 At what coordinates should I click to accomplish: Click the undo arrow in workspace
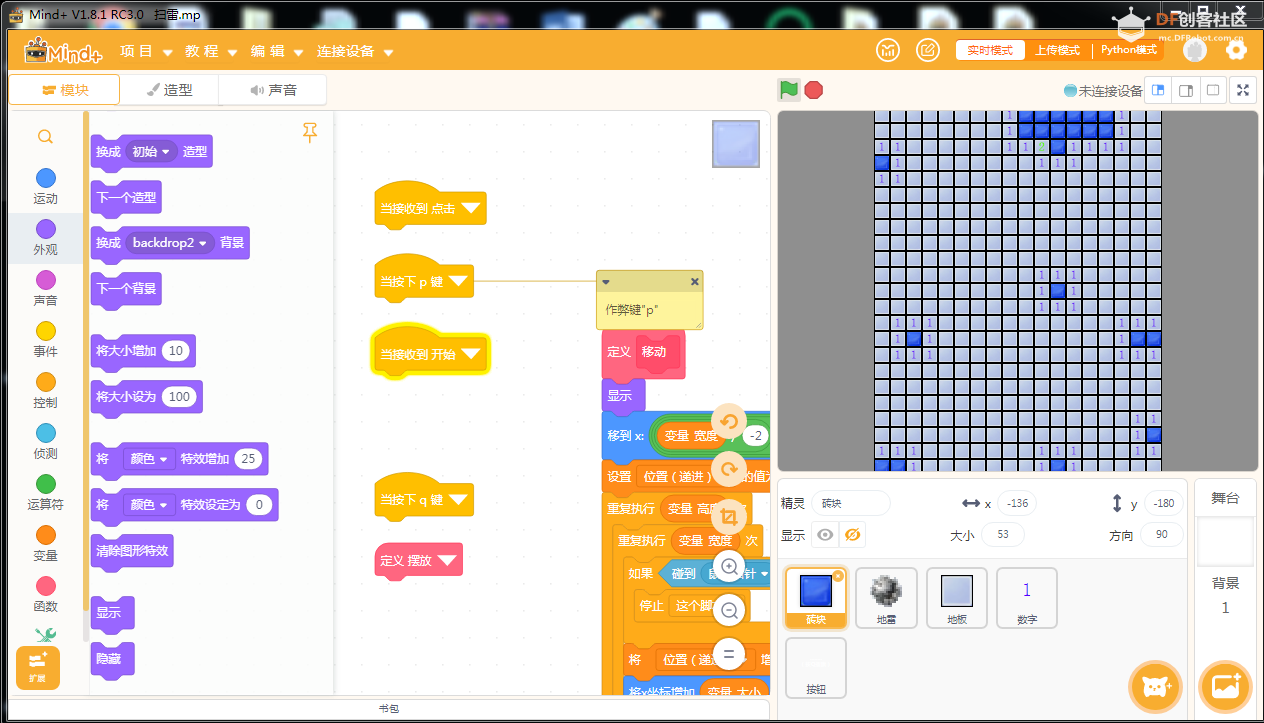729,422
